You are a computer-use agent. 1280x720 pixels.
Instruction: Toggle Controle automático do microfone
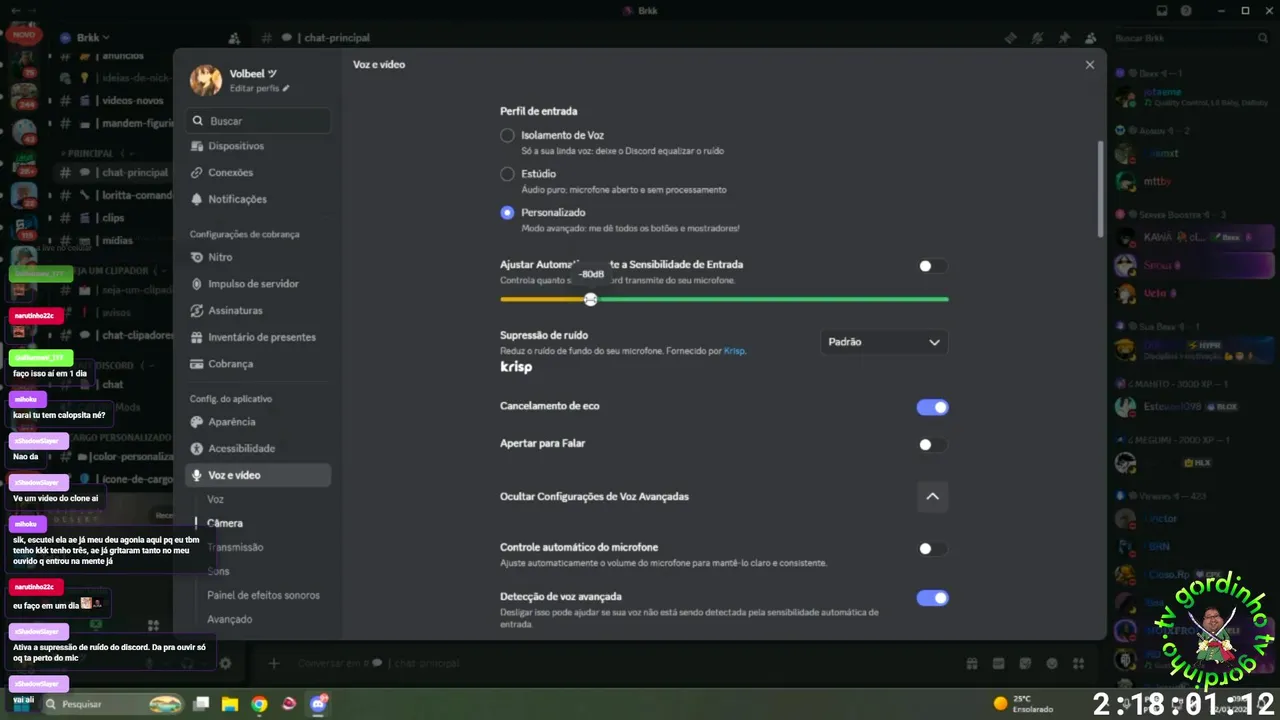pos(932,549)
